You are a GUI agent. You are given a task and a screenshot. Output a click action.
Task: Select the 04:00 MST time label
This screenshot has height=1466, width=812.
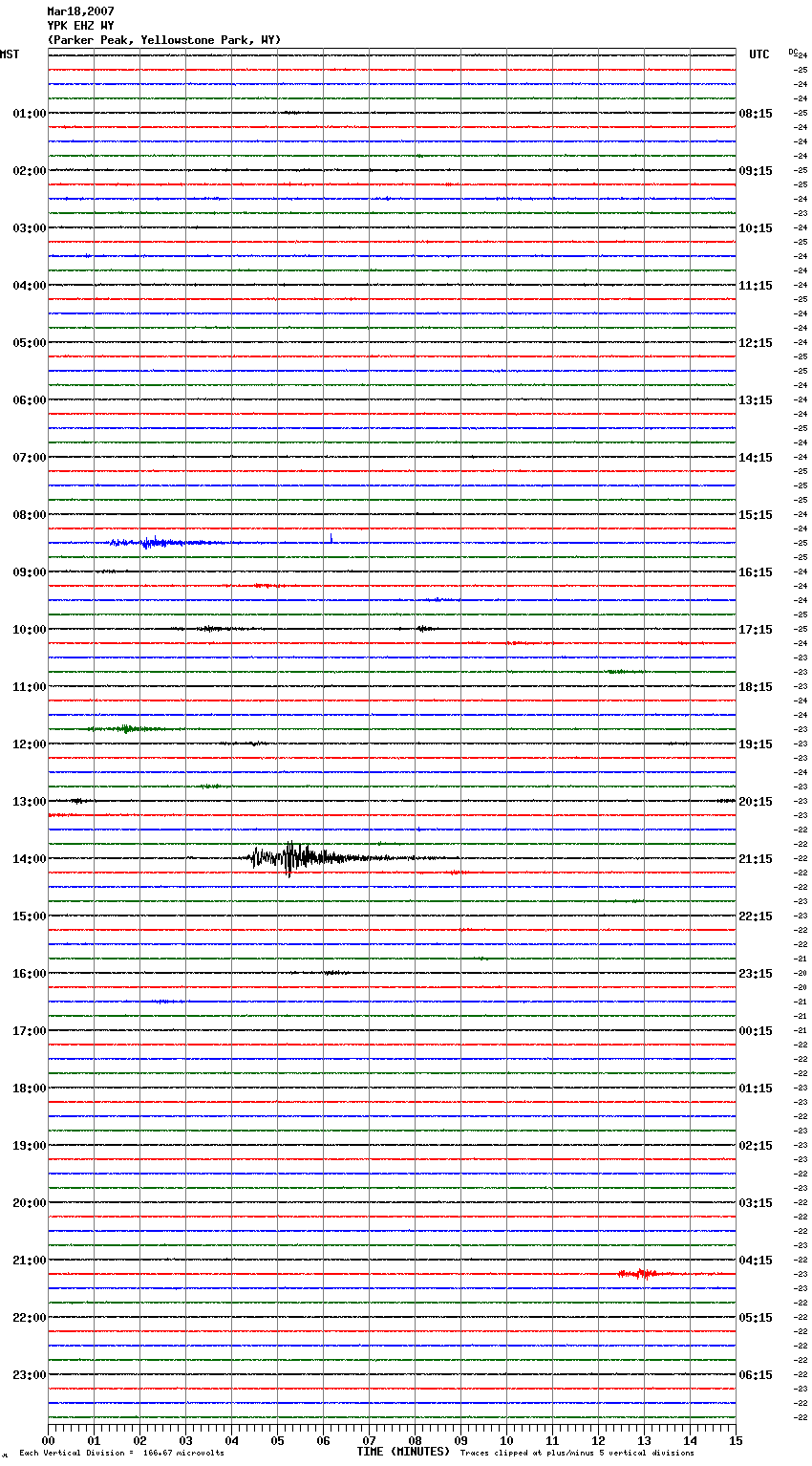click(x=30, y=286)
